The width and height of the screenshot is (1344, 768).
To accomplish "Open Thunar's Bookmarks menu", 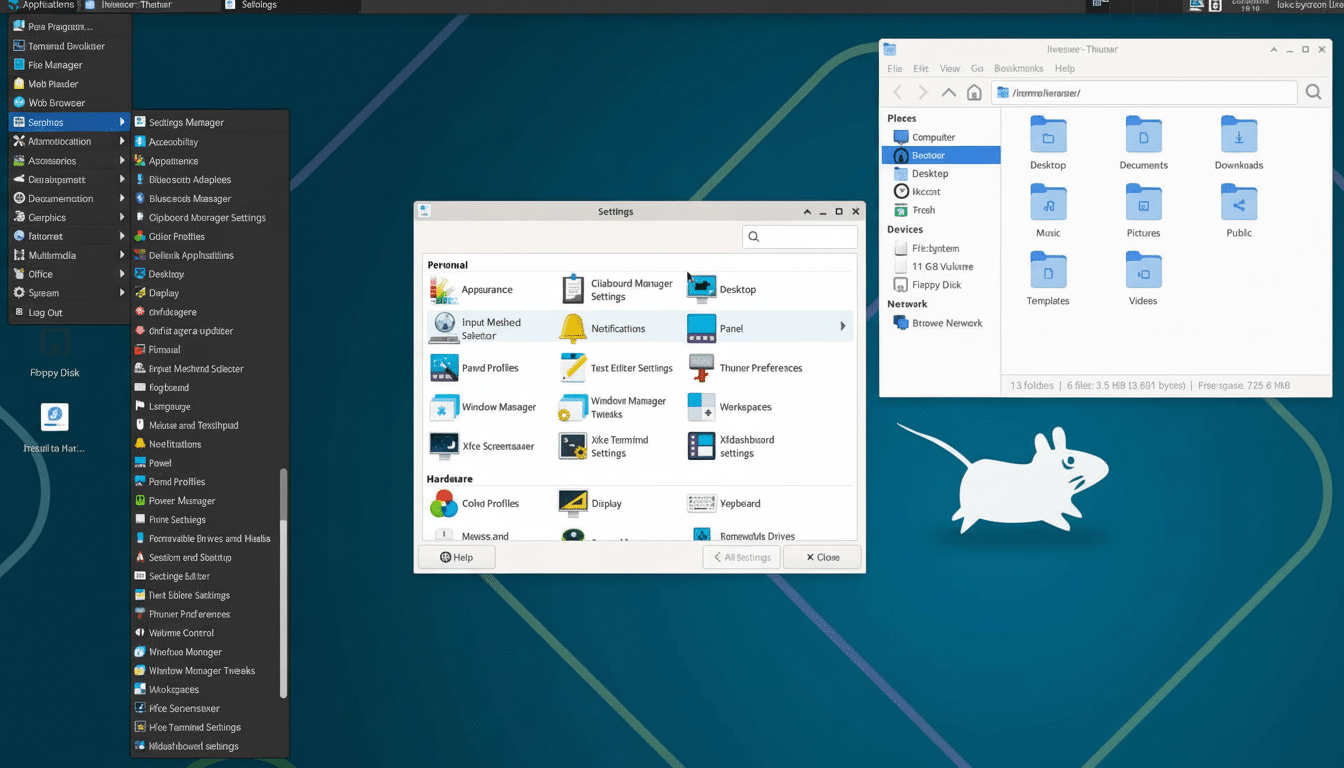I will 1018,68.
